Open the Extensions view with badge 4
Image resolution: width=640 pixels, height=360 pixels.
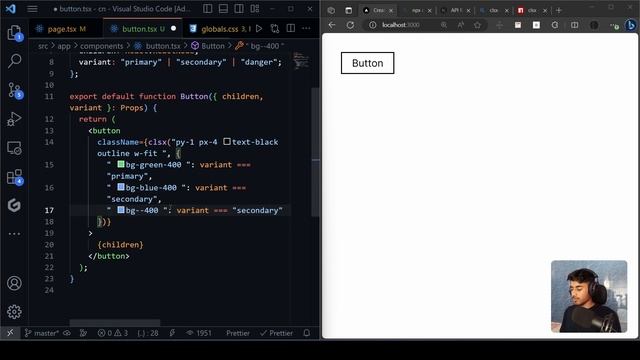[x=15, y=177]
